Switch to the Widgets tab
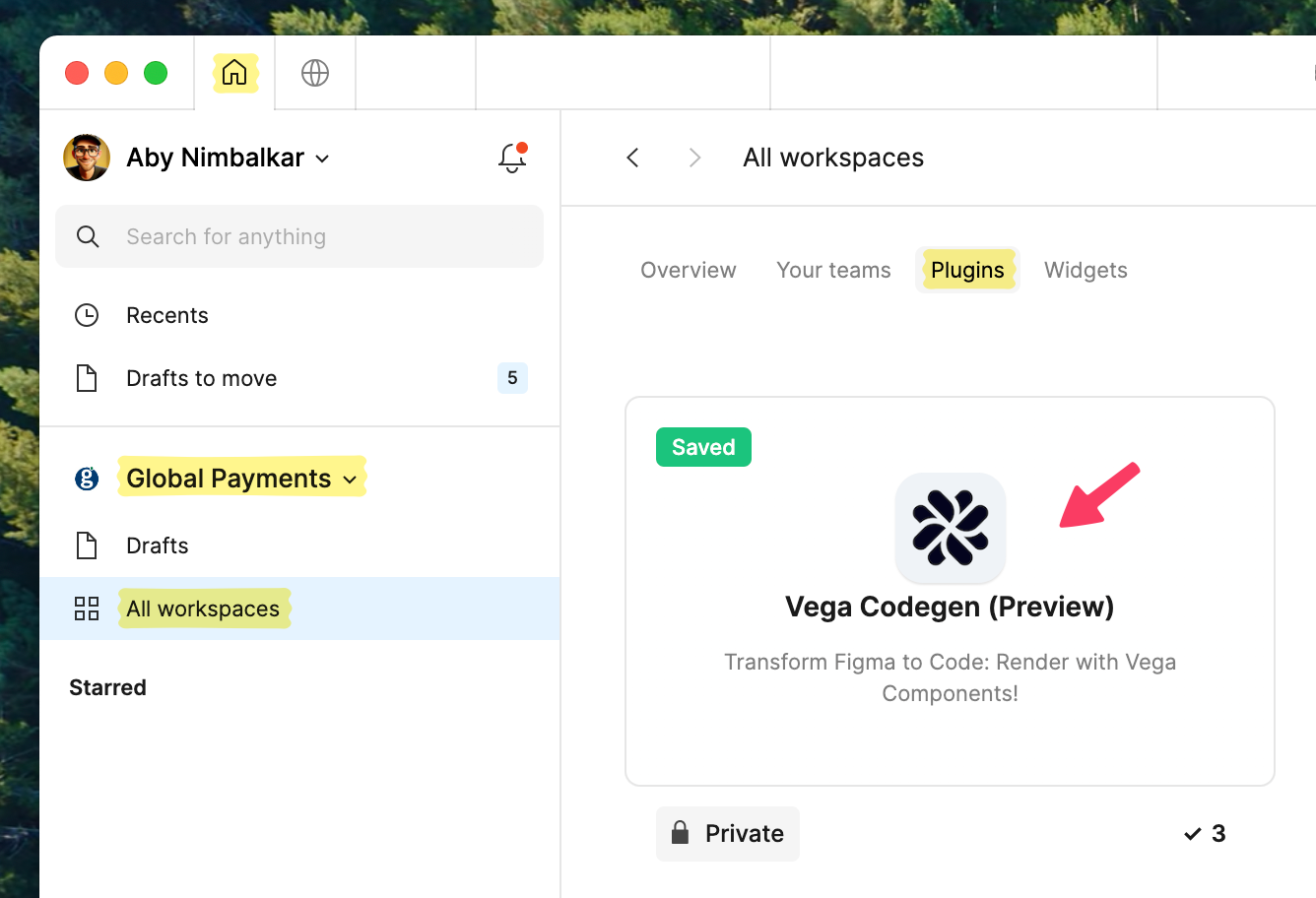Image resolution: width=1316 pixels, height=898 pixels. [1086, 270]
